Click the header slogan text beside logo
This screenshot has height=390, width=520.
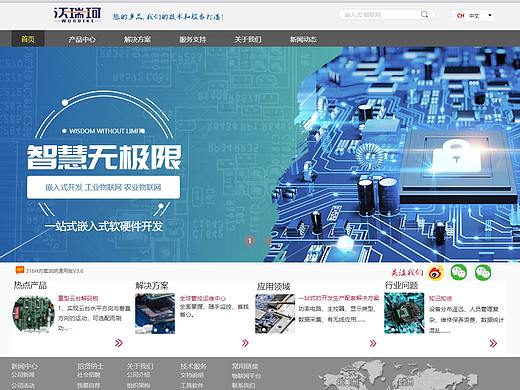click(168, 16)
